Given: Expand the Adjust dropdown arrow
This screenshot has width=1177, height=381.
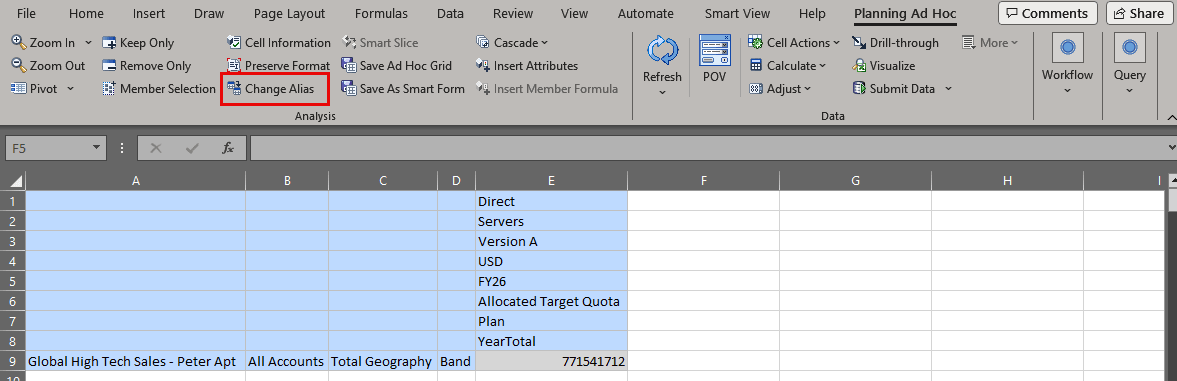Looking at the screenshot, I should point(808,88).
